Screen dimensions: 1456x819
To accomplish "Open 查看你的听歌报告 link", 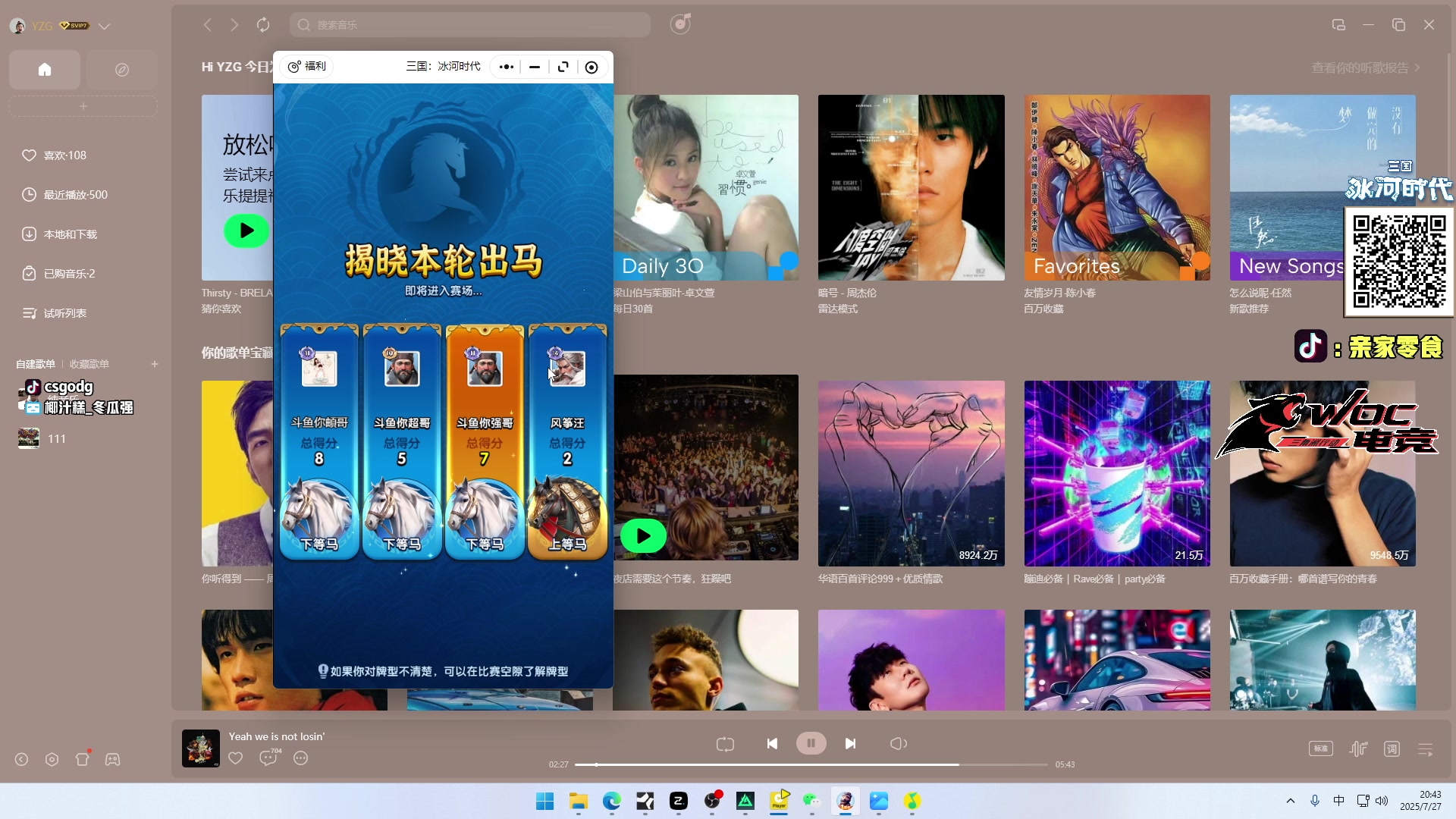I will (1366, 67).
